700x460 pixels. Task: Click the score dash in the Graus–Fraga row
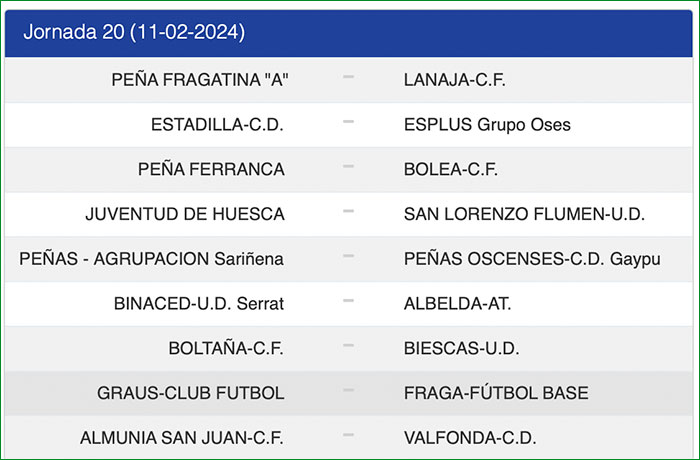[348, 391]
